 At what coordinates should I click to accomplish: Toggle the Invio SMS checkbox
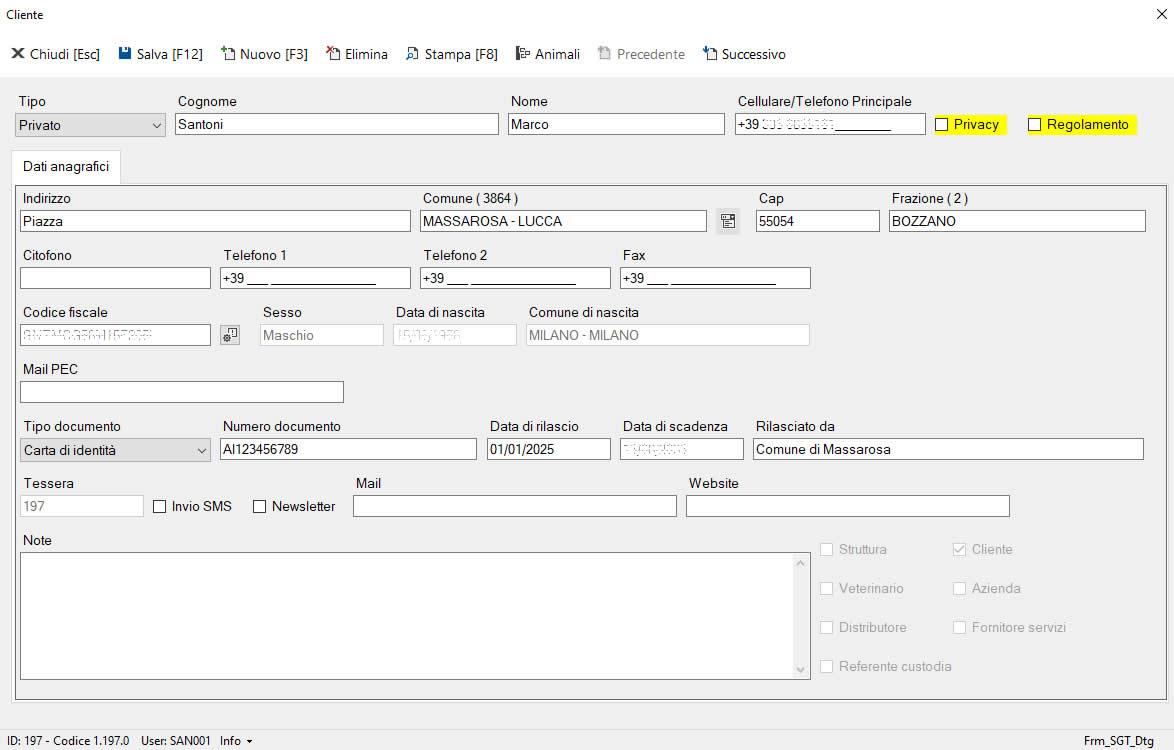pos(160,507)
